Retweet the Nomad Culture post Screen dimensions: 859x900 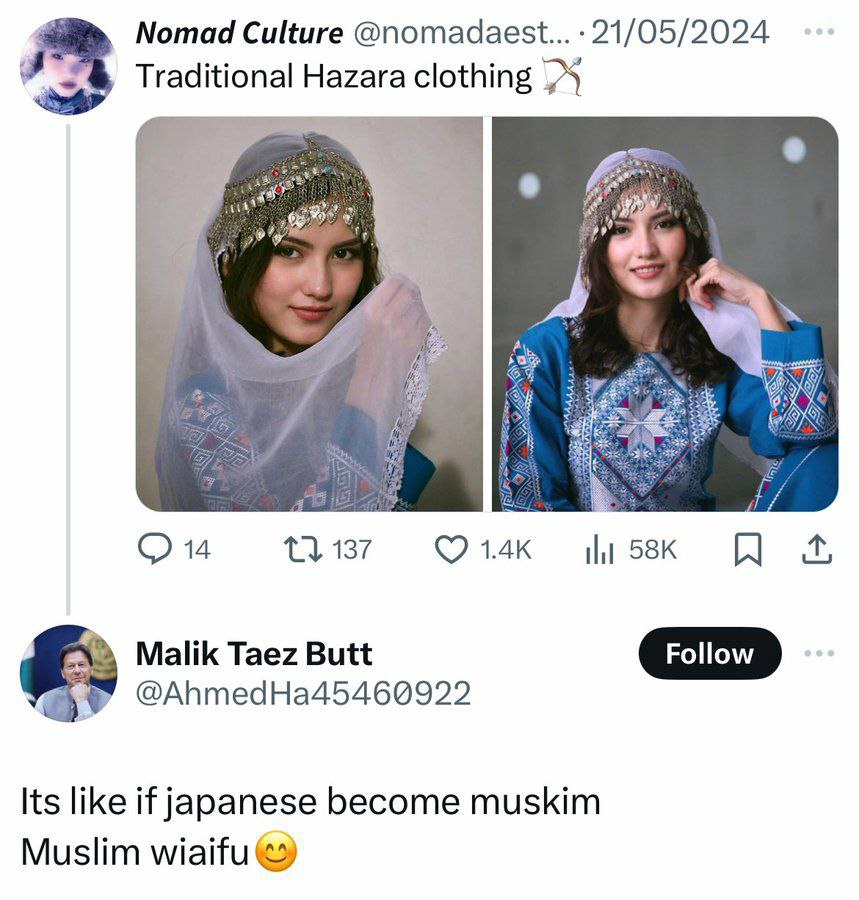[297, 549]
